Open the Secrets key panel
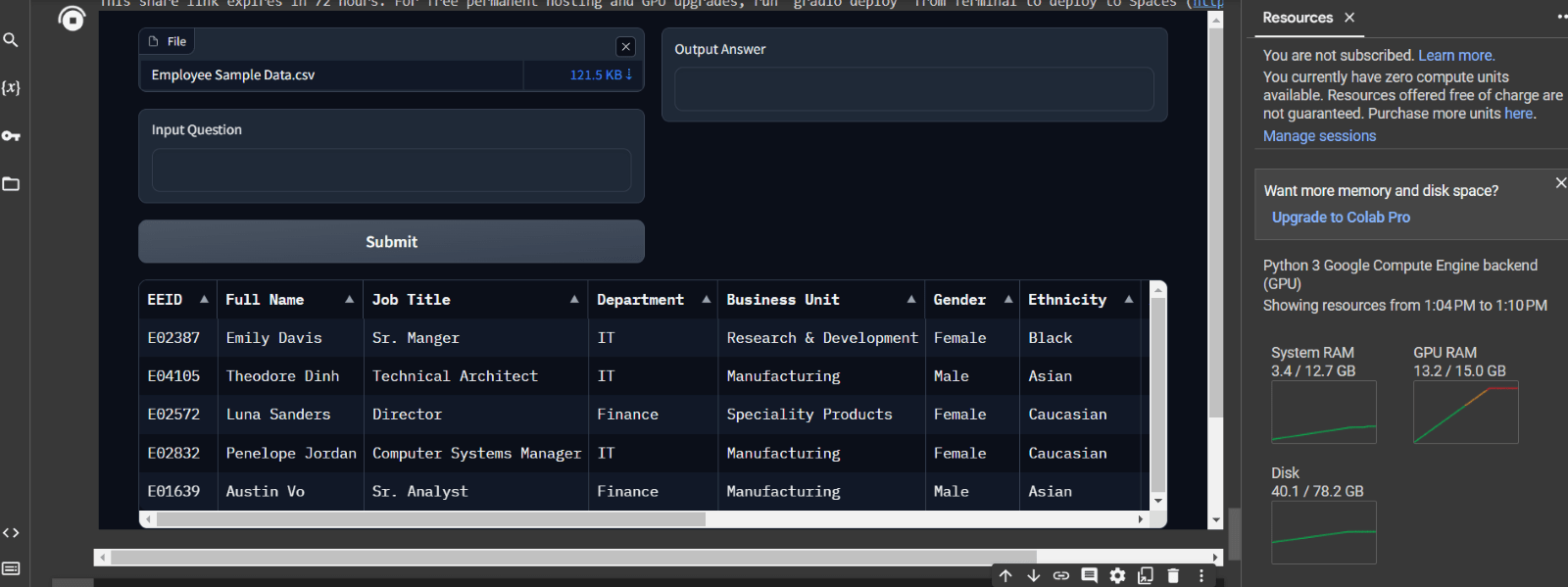Screen dimensions: 1568x587 tap(11, 135)
